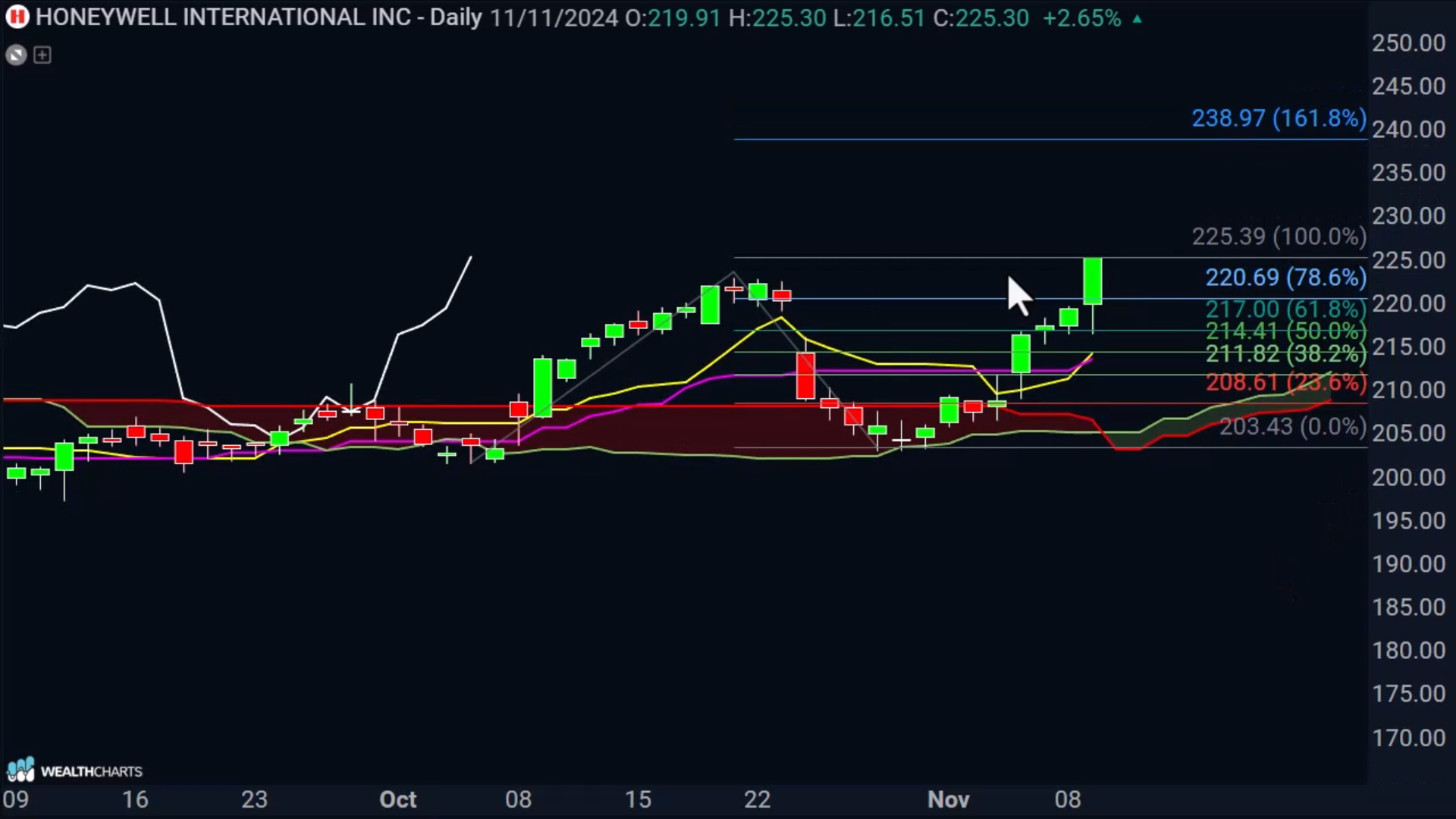The height and width of the screenshot is (819, 1456).
Task: Click the latest tall green candle near 225
Action: pos(1093,281)
